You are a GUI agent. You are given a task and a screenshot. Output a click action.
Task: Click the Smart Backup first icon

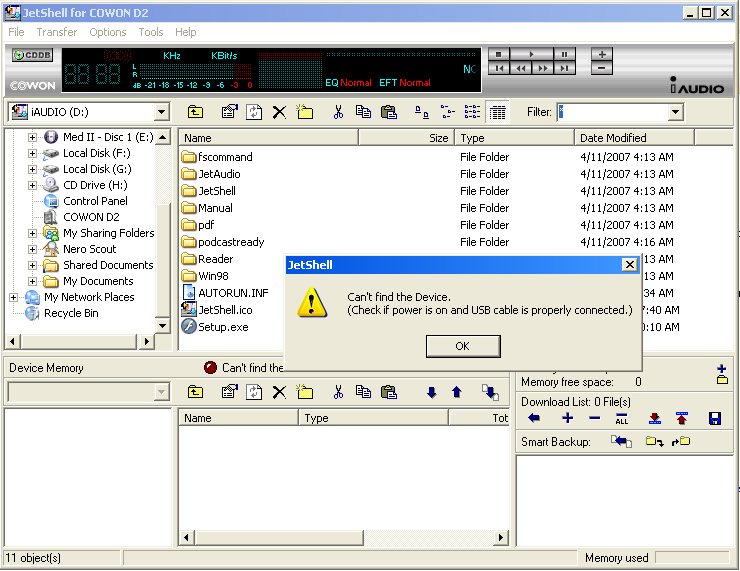click(621, 442)
